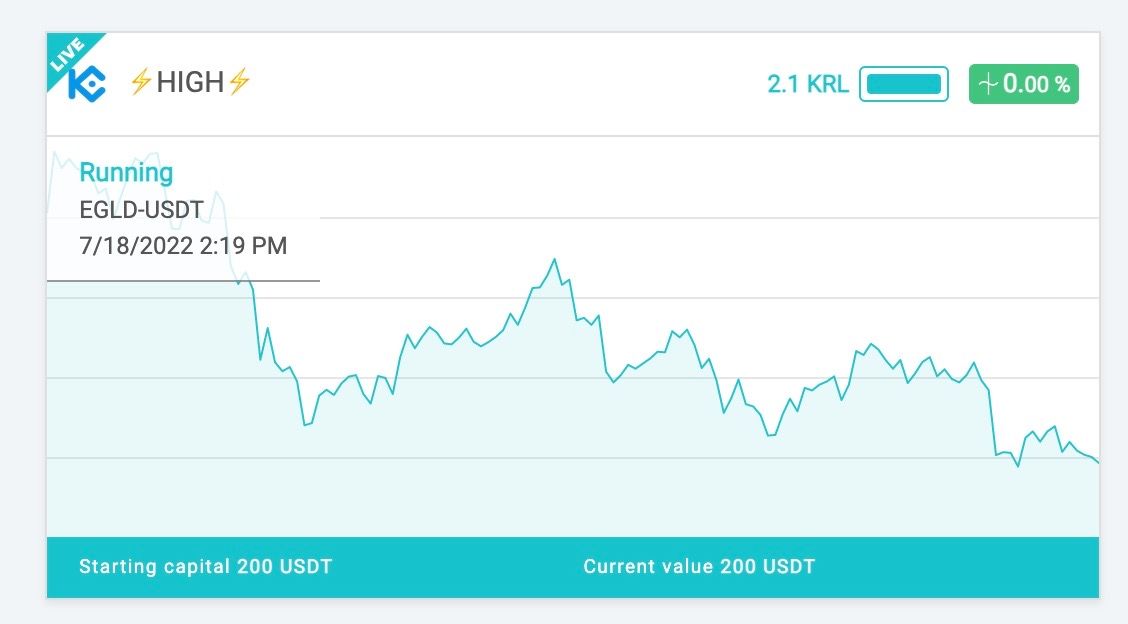1128x624 pixels.
Task: Click the lowest dip near the chart end
Action: 1018,466
